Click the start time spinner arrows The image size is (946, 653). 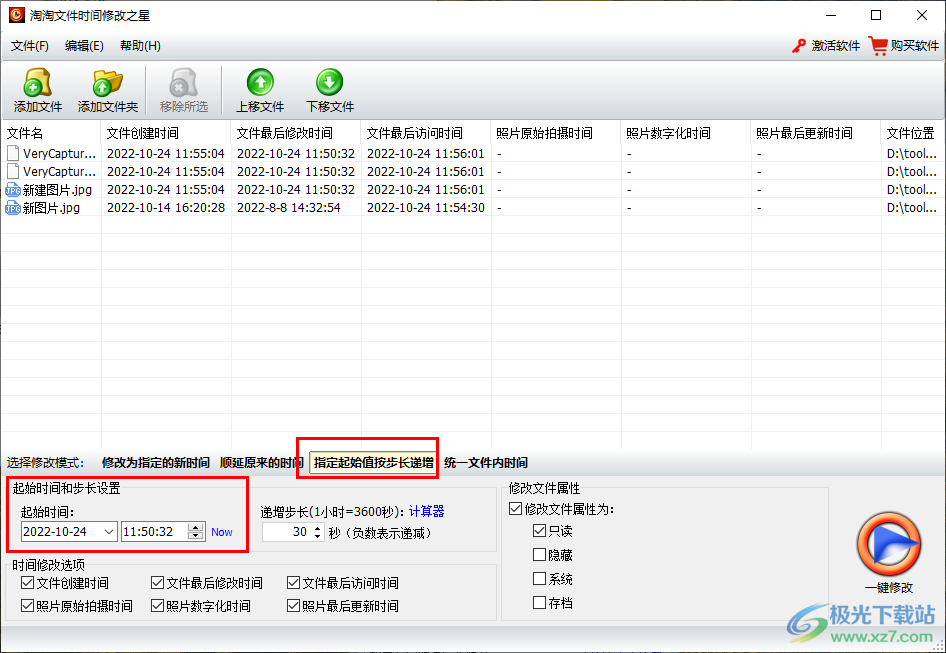coord(195,532)
